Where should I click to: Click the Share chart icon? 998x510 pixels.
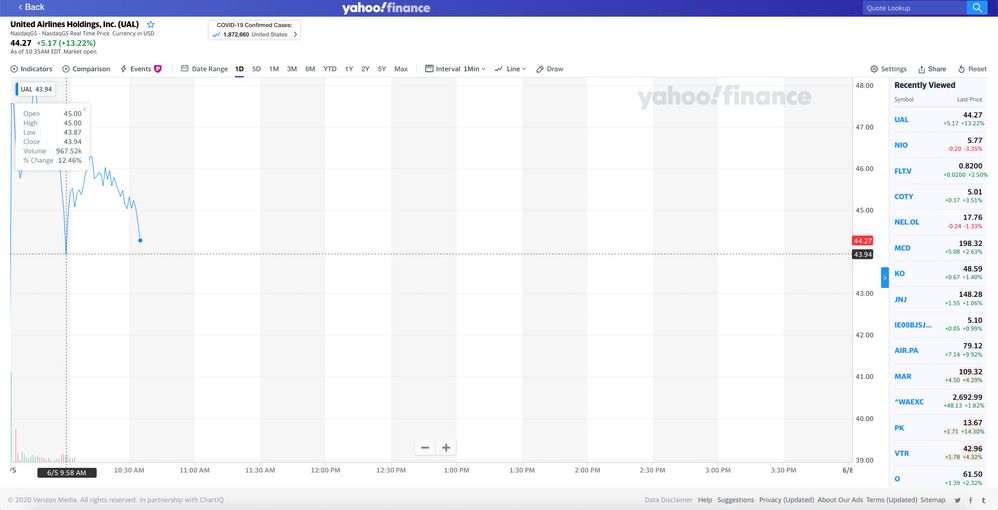(x=932, y=69)
